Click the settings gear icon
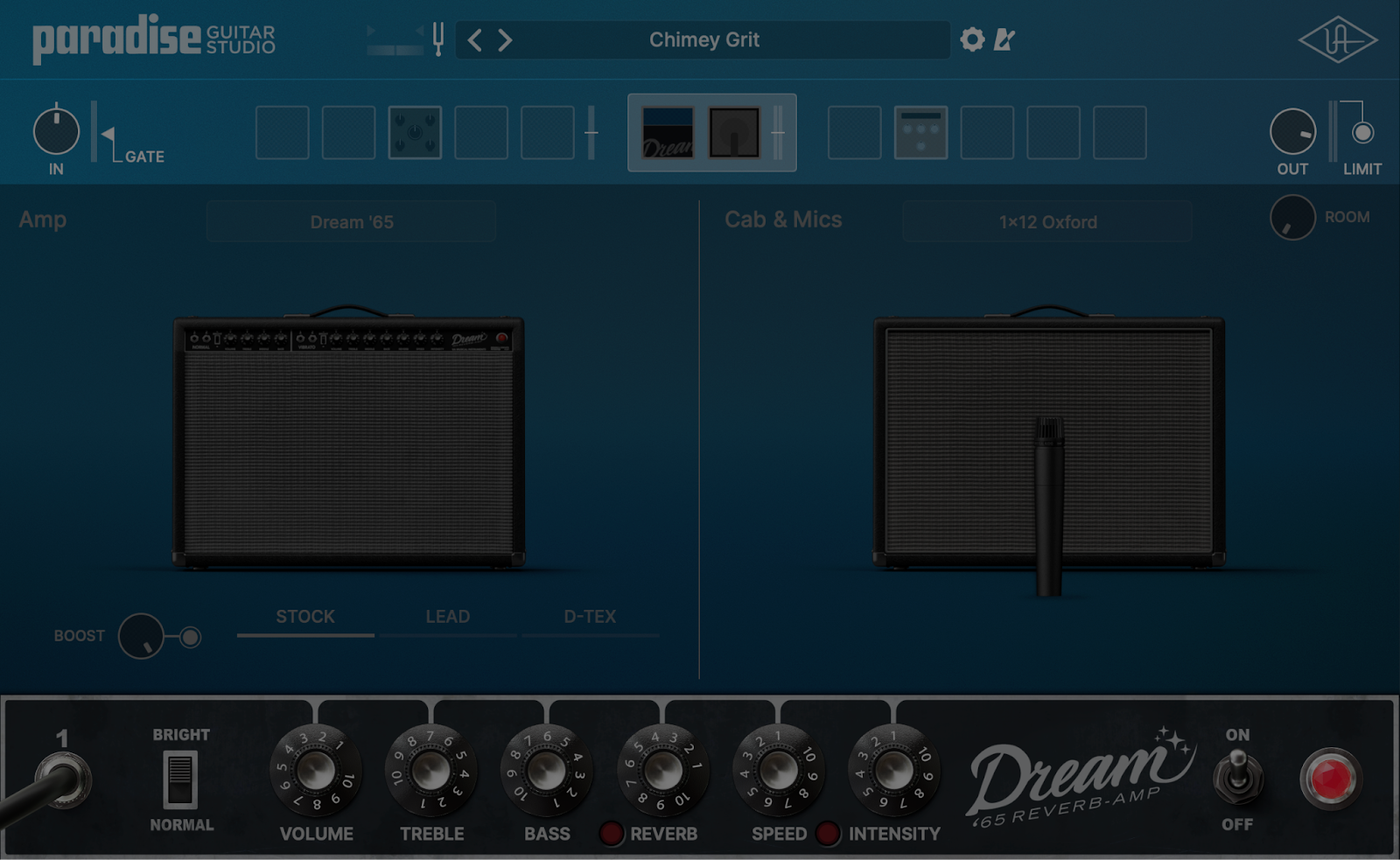 click(972, 39)
